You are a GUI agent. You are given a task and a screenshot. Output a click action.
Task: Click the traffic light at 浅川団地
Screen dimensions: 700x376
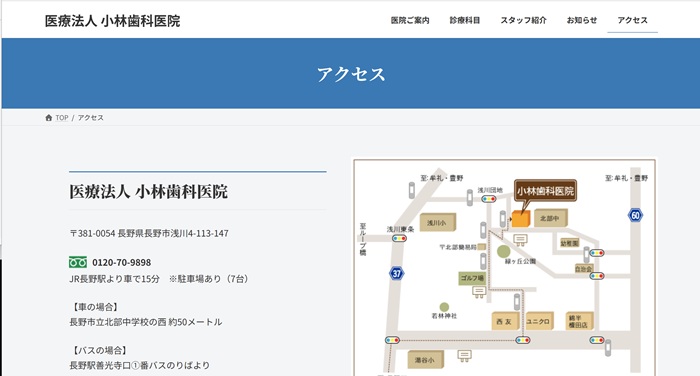(x=489, y=199)
